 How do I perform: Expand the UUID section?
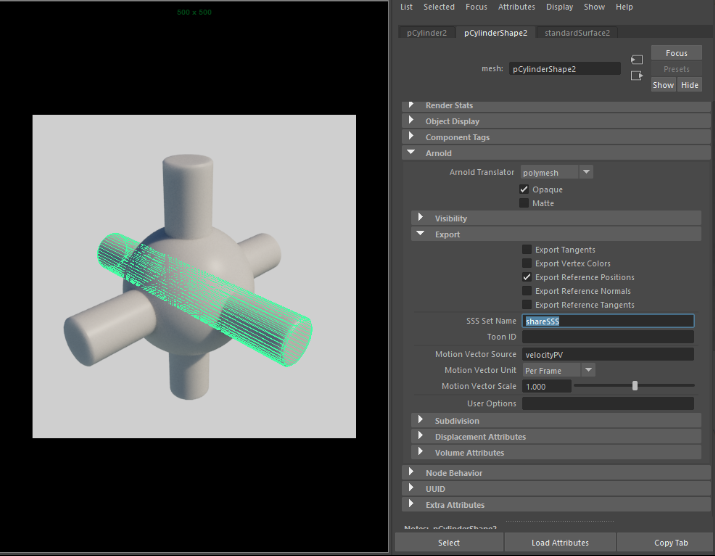[x=556, y=489]
